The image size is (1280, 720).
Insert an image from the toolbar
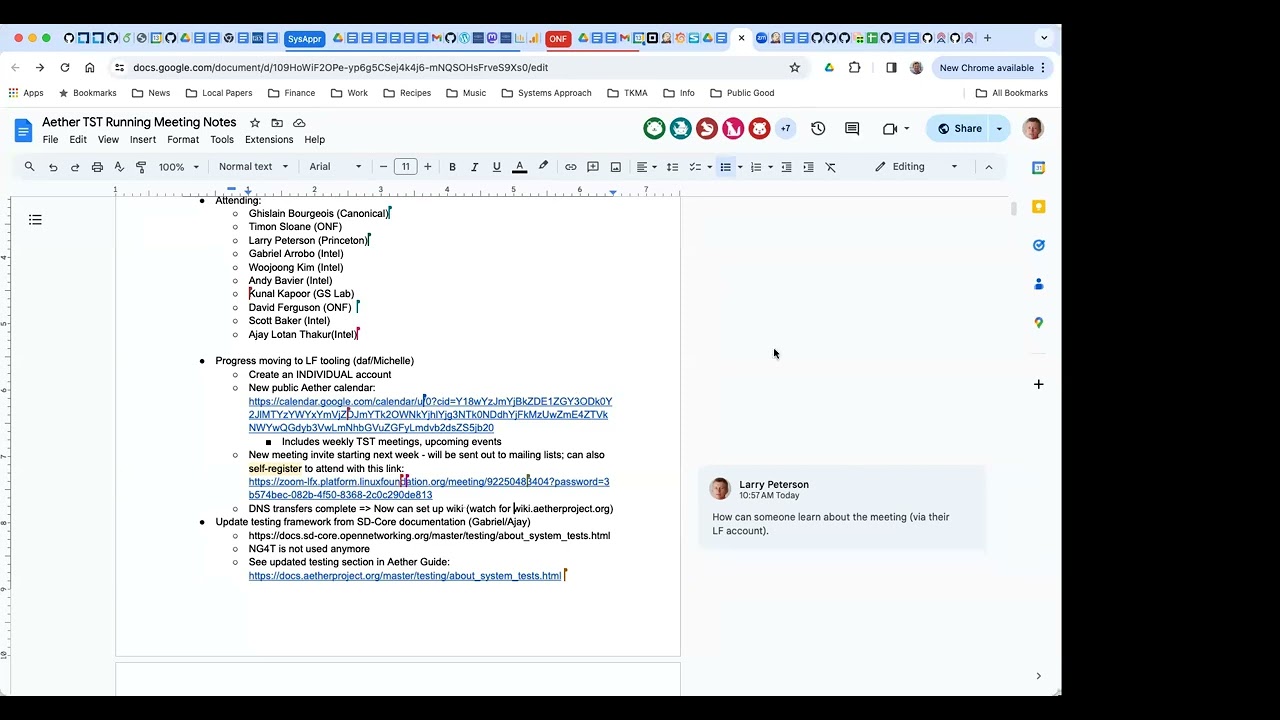coord(616,167)
